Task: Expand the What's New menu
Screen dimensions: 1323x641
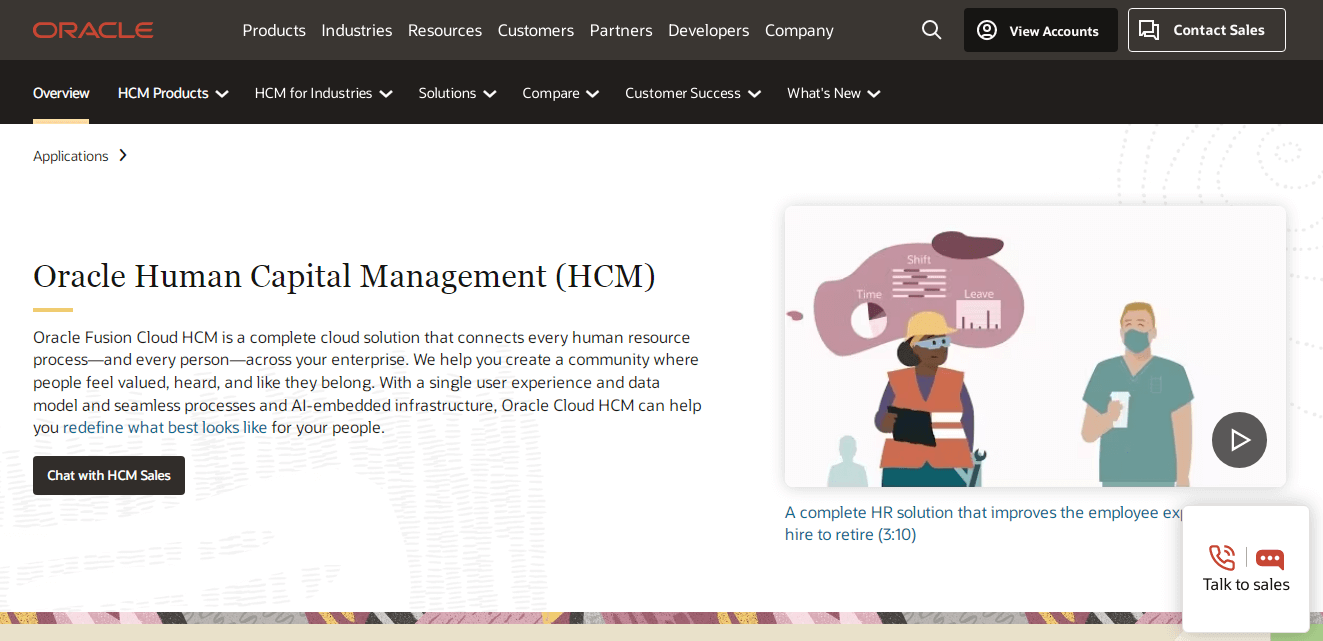Action: point(833,92)
